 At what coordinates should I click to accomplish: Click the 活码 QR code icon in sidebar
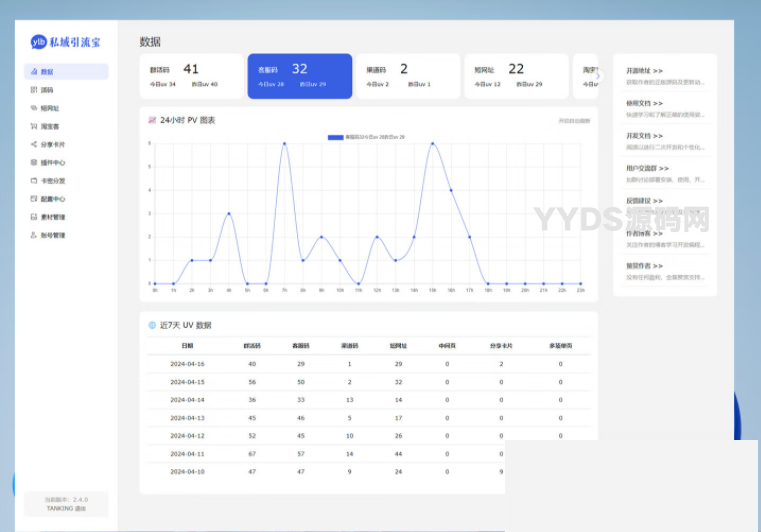pyautogui.click(x=34, y=90)
